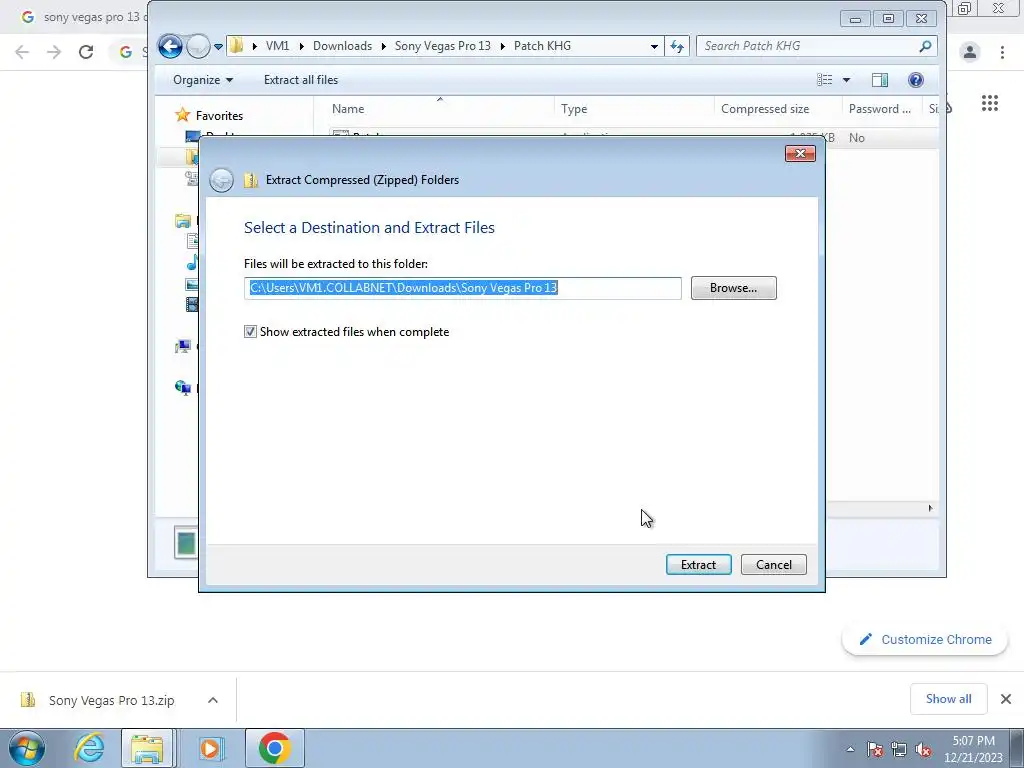Click the dialog's back arrow button
1024x768 pixels.
click(x=221, y=180)
